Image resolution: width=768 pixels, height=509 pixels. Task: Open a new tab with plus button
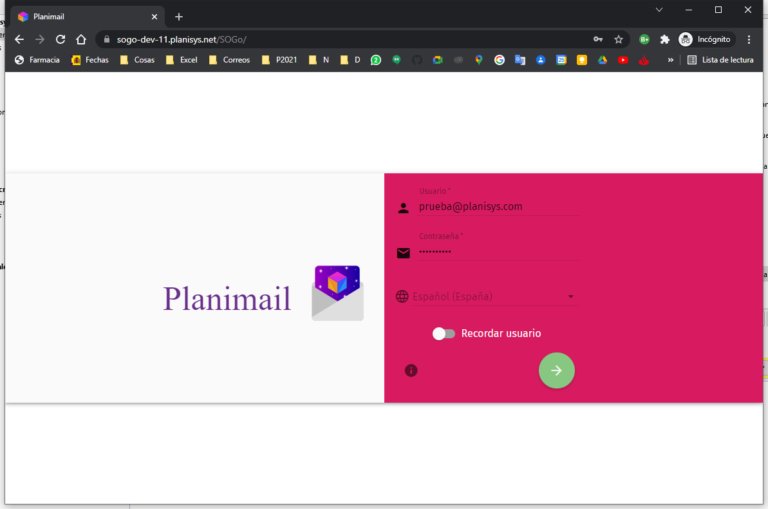click(x=179, y=16)
